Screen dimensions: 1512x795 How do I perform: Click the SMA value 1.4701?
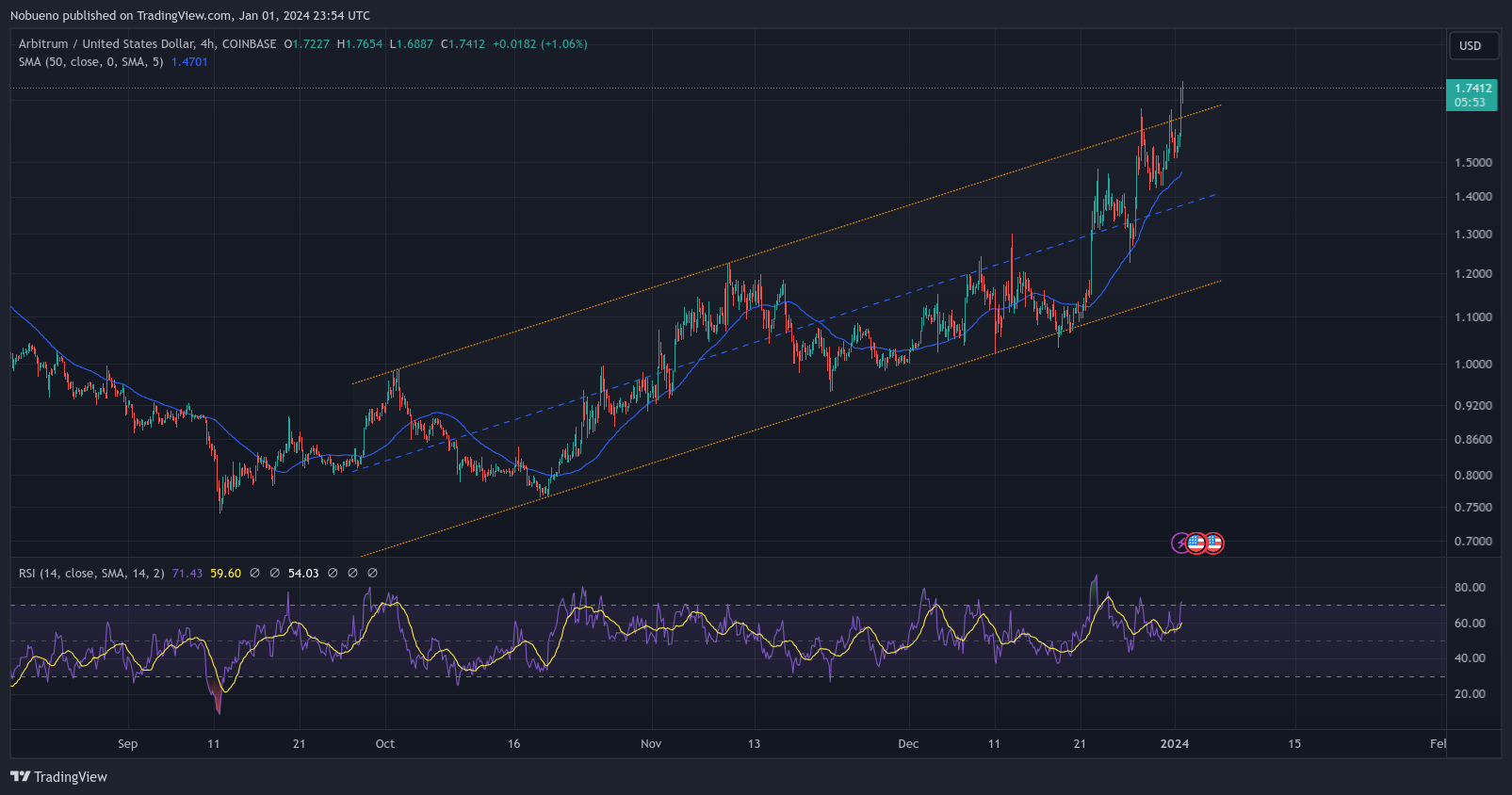189,62
